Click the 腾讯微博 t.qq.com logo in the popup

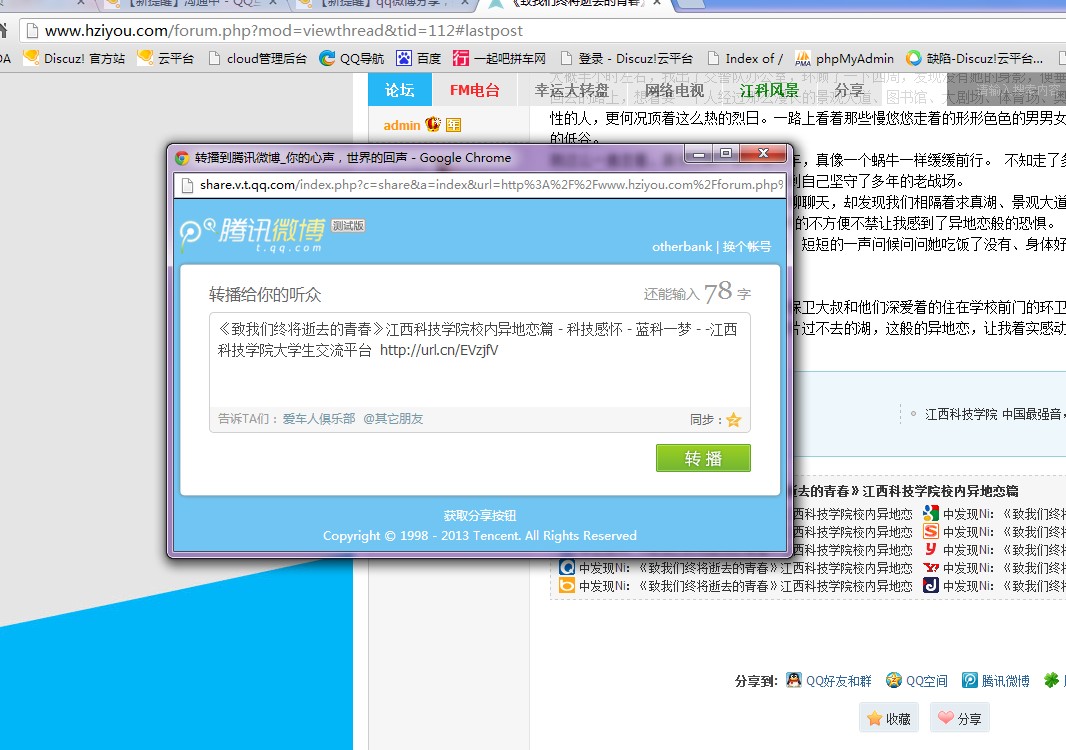pos(253,235)
